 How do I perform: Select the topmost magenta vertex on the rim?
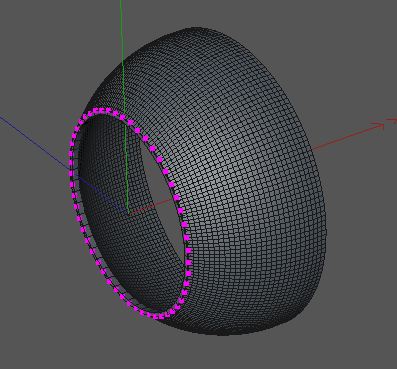click(x=103, y=110)
